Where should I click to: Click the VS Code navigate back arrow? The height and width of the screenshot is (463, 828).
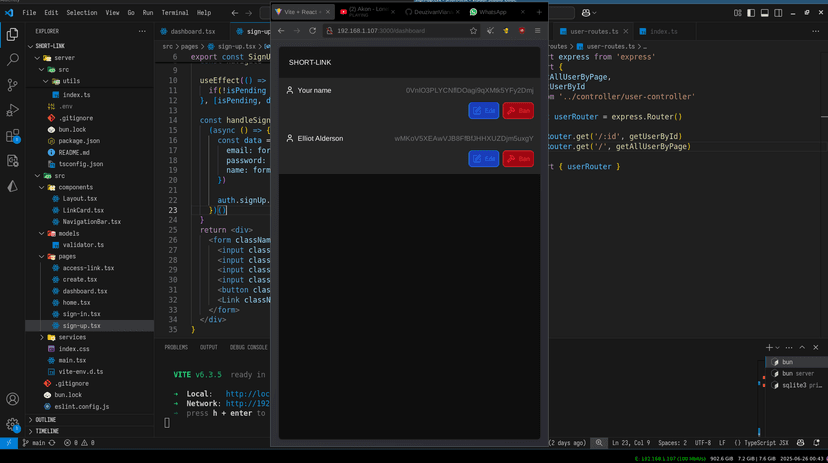tap(235, 13)
